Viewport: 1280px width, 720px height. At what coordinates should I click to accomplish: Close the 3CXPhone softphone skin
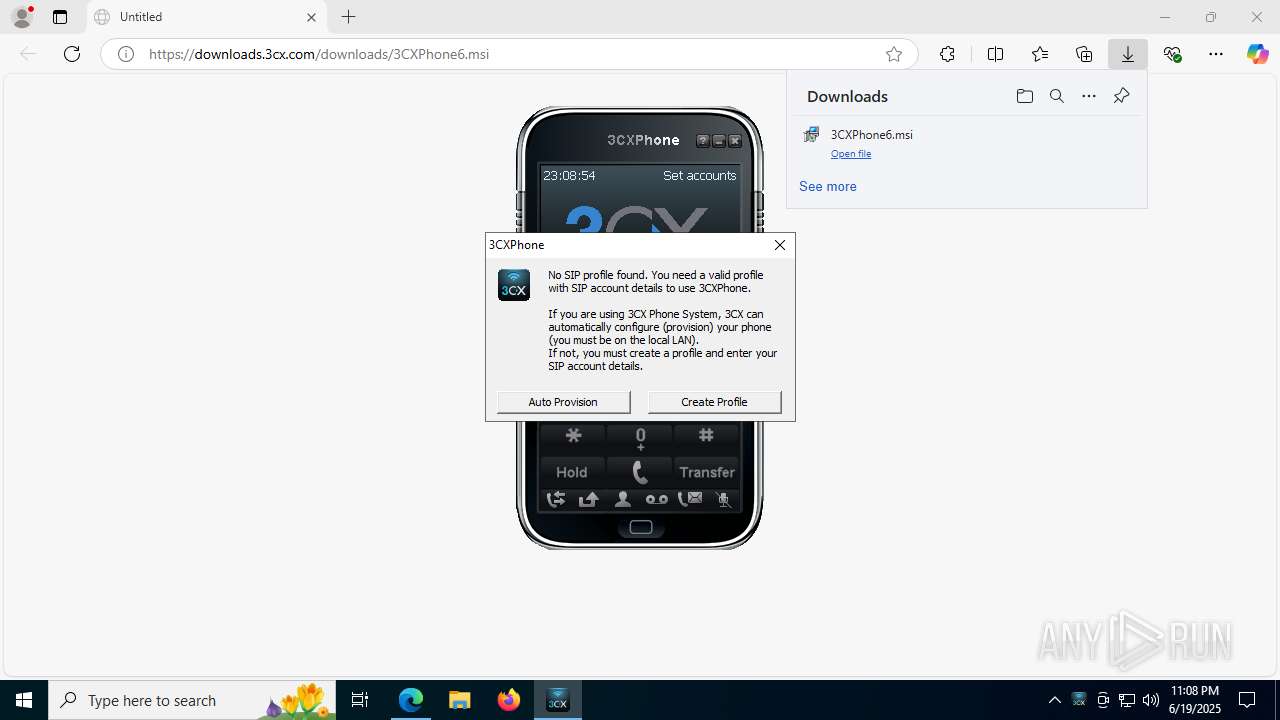click(735, 141)
